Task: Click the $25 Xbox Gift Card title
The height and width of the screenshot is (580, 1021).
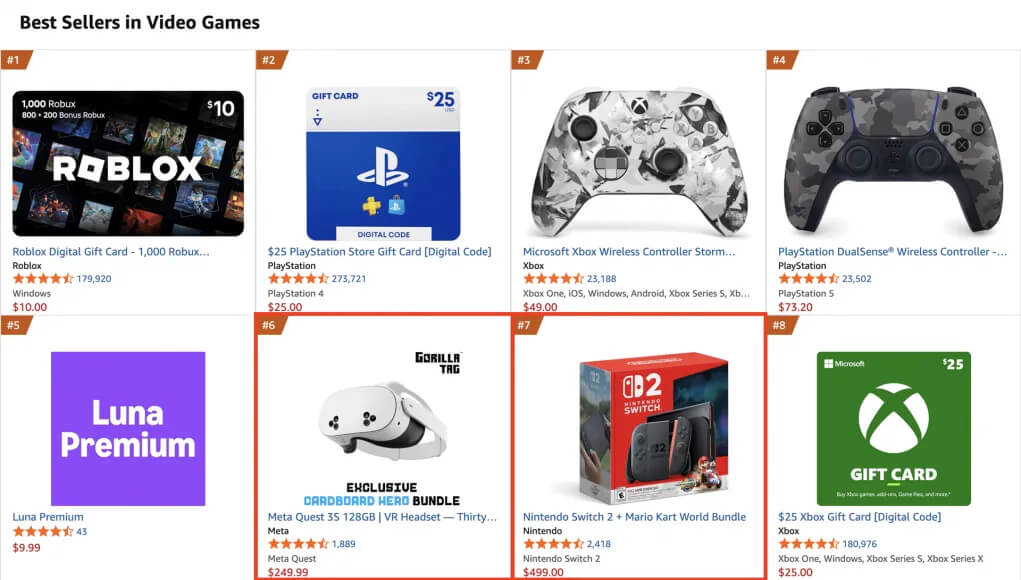Action: click(859, 517)
